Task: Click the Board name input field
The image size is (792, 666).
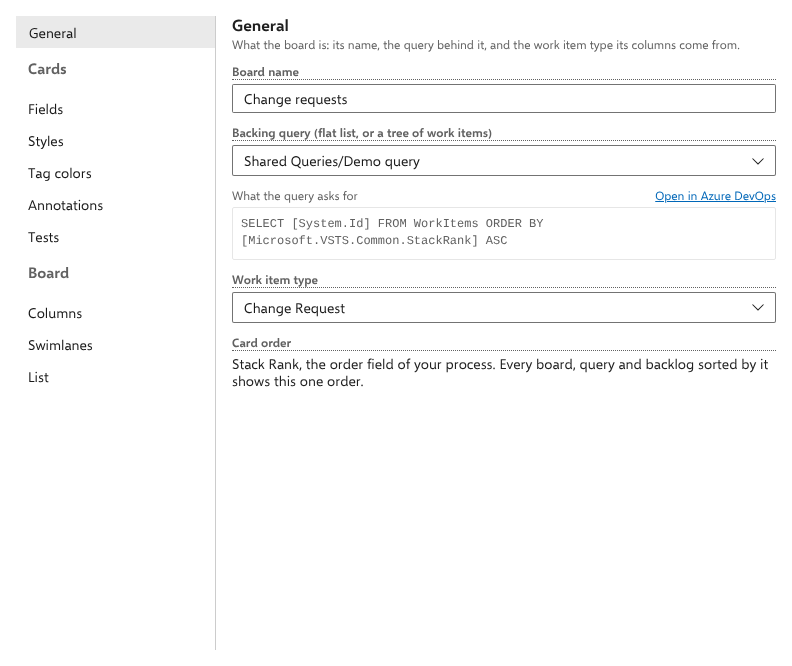Action: pos(504,99)
